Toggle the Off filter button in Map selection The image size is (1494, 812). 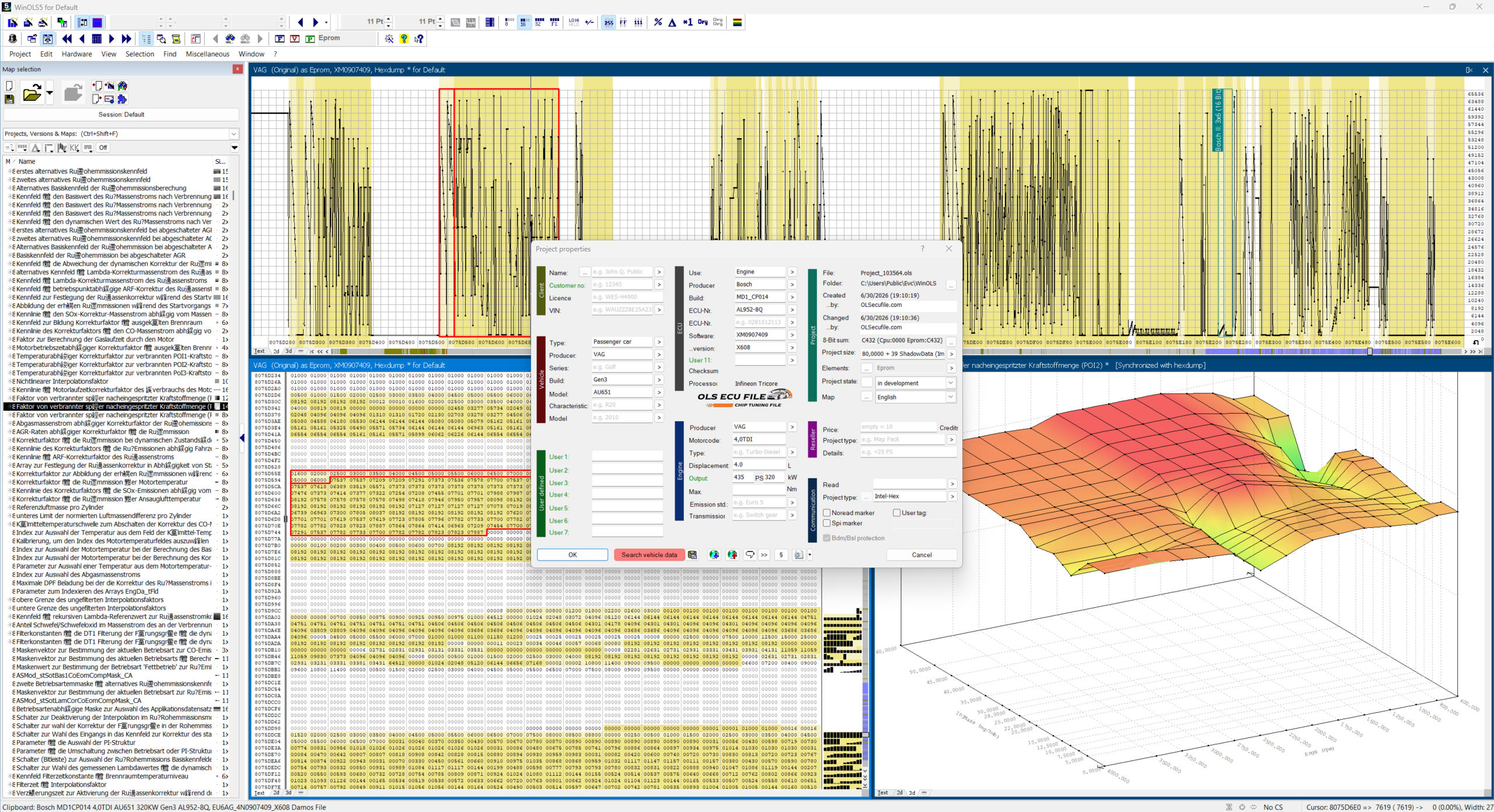(103, 148)
